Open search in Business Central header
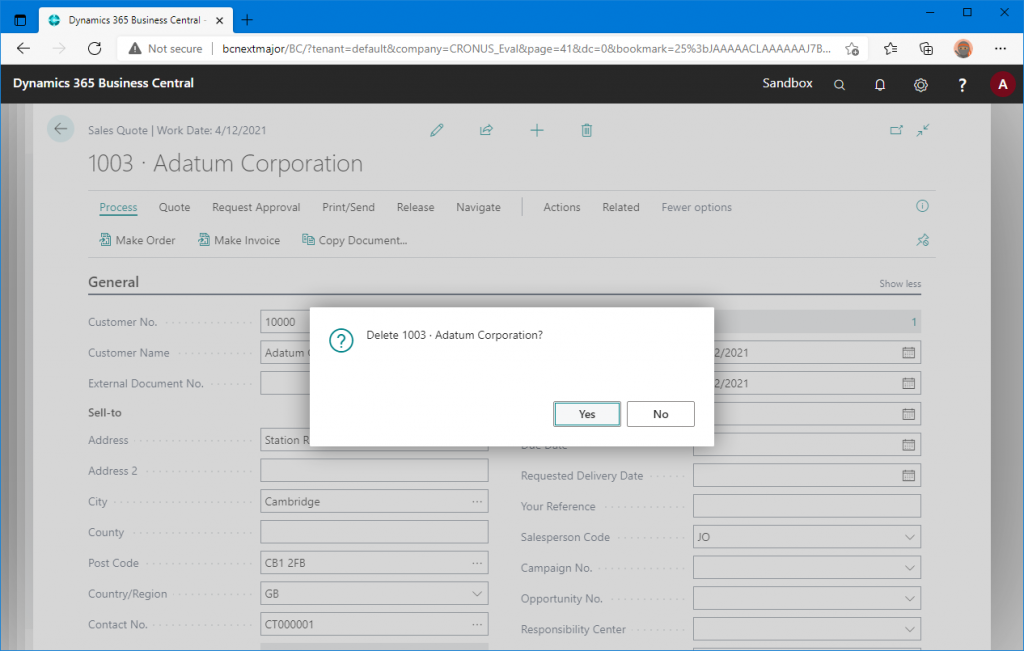Screen dimensions: 1024x651 coord(839,85)
